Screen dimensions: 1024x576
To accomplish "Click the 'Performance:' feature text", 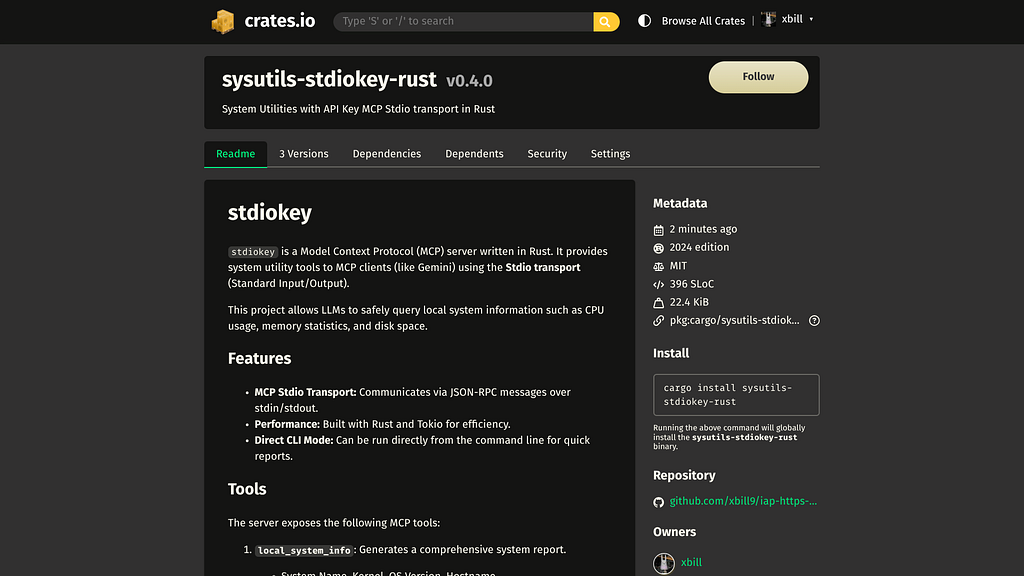I will coord(287,424).
